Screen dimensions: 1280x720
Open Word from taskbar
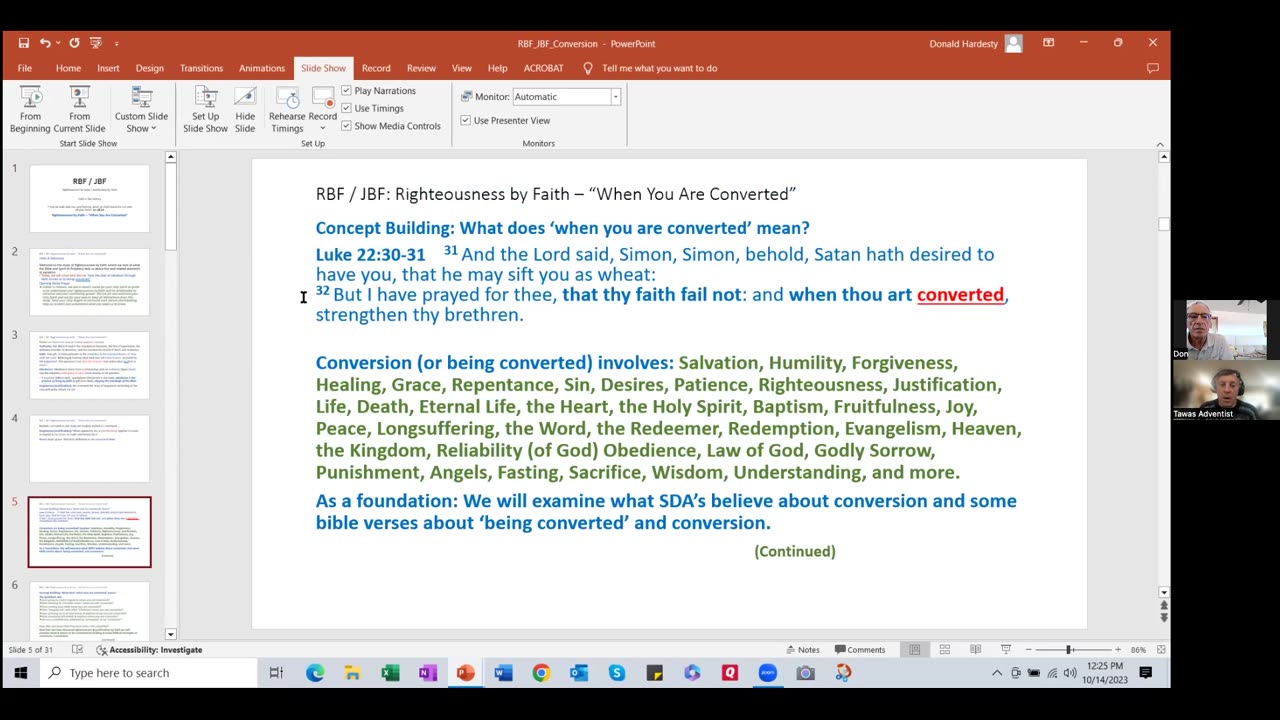click(503, 673)
